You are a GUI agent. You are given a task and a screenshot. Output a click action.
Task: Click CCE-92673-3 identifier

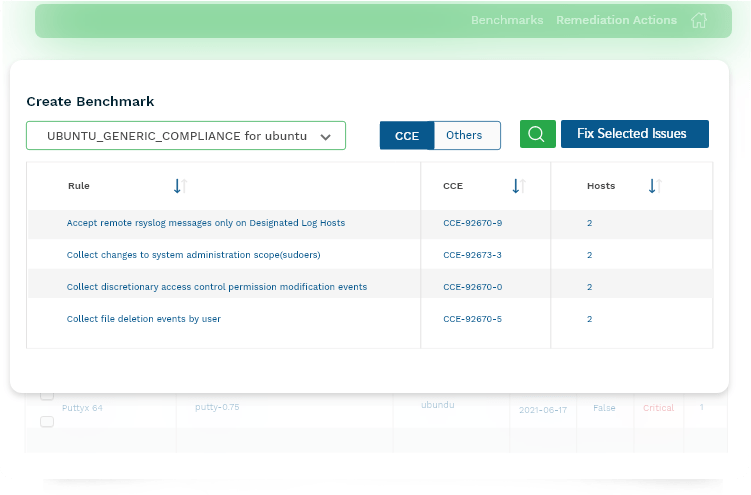click(472, 255)
